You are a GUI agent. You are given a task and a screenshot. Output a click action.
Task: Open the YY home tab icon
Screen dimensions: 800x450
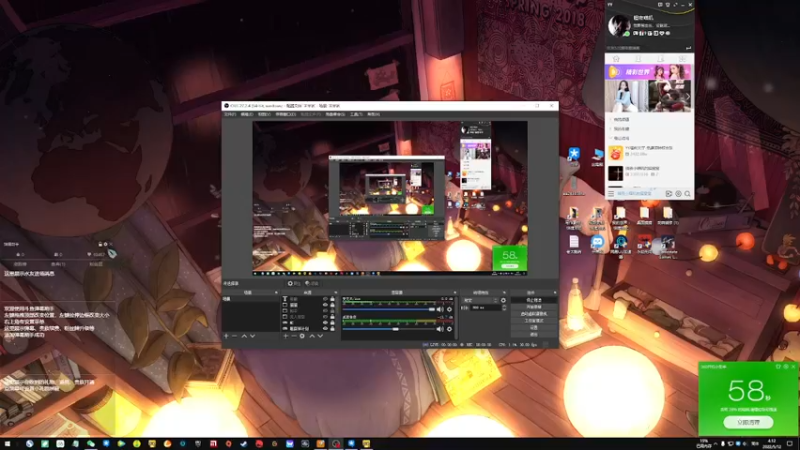click(616, 59)
